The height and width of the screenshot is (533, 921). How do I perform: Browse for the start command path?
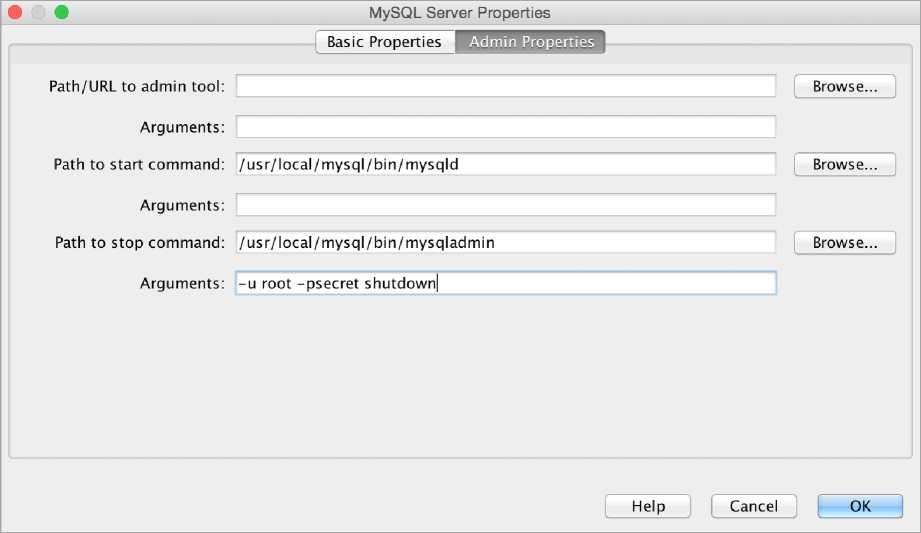(x=845, y=164)
